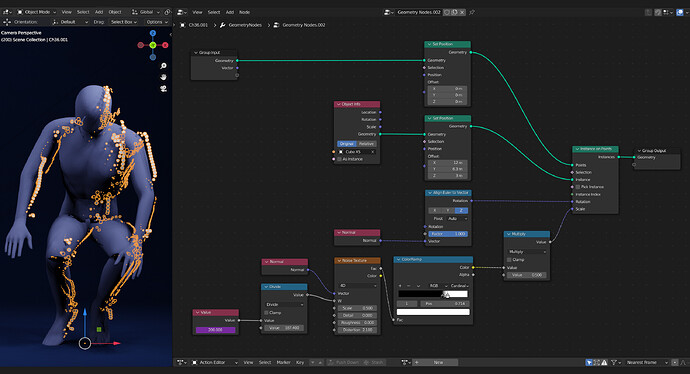The image size is (690, 374).
Task: Select X axis in Align Euler node
Action: (x=435, y=210)
